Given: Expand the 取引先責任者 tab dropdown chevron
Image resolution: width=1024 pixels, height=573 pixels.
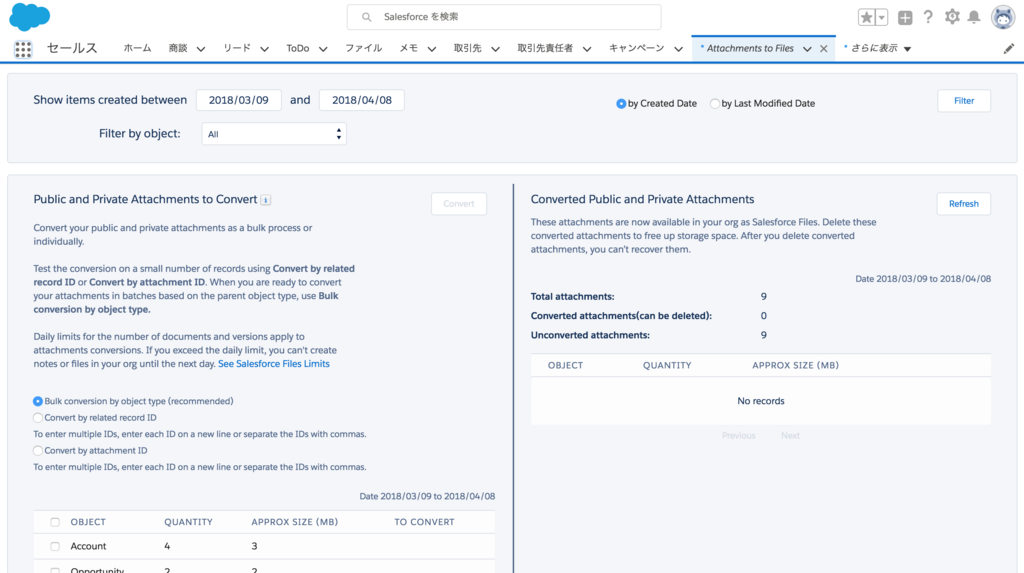Looking at the screenshot, I should 586,49.
